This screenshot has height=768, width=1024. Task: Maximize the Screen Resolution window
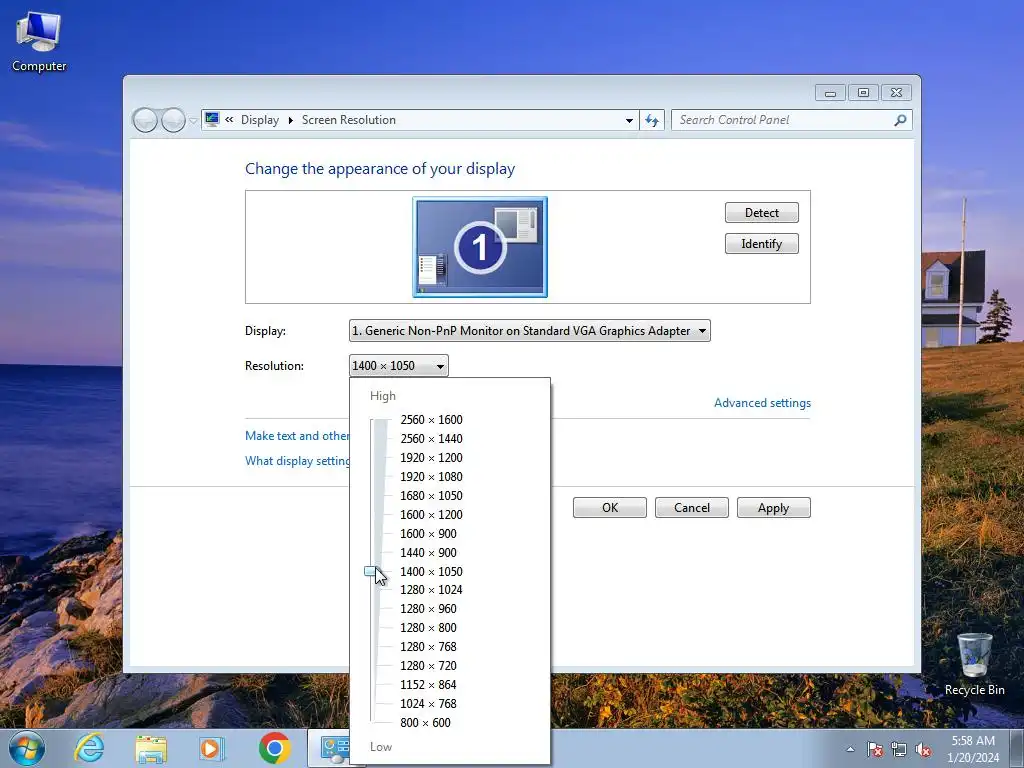coord(863,93)
